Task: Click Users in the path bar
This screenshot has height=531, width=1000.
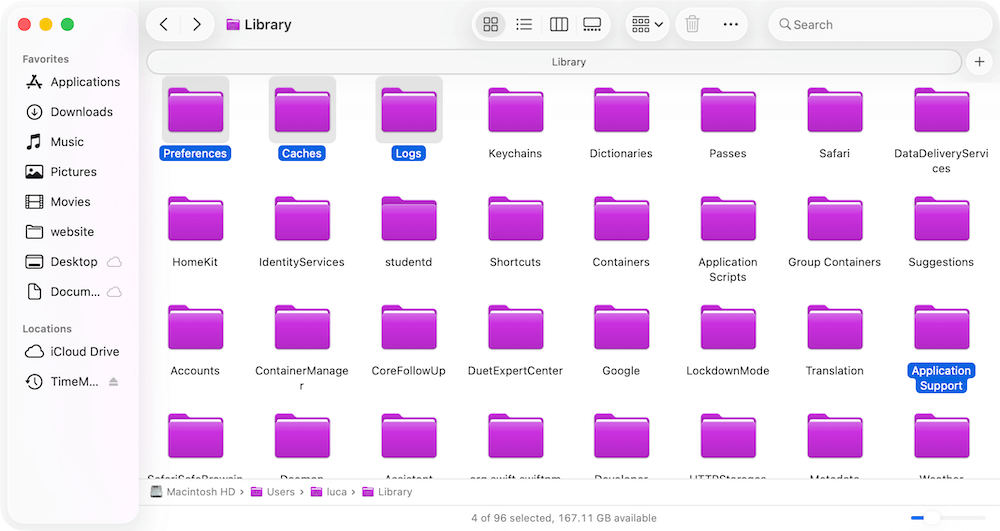Action: point(273,491)
